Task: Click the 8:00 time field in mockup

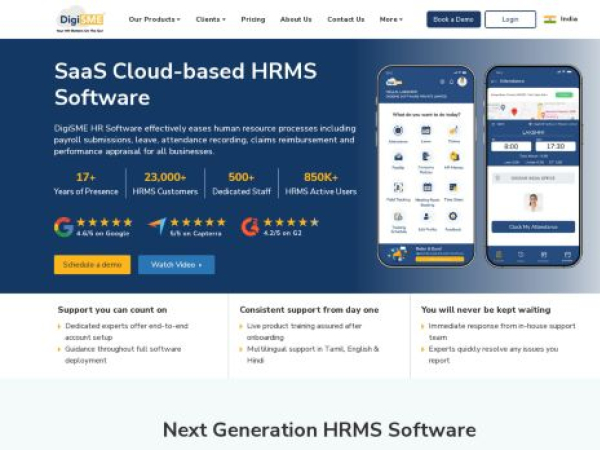Action: coord(511,146)
